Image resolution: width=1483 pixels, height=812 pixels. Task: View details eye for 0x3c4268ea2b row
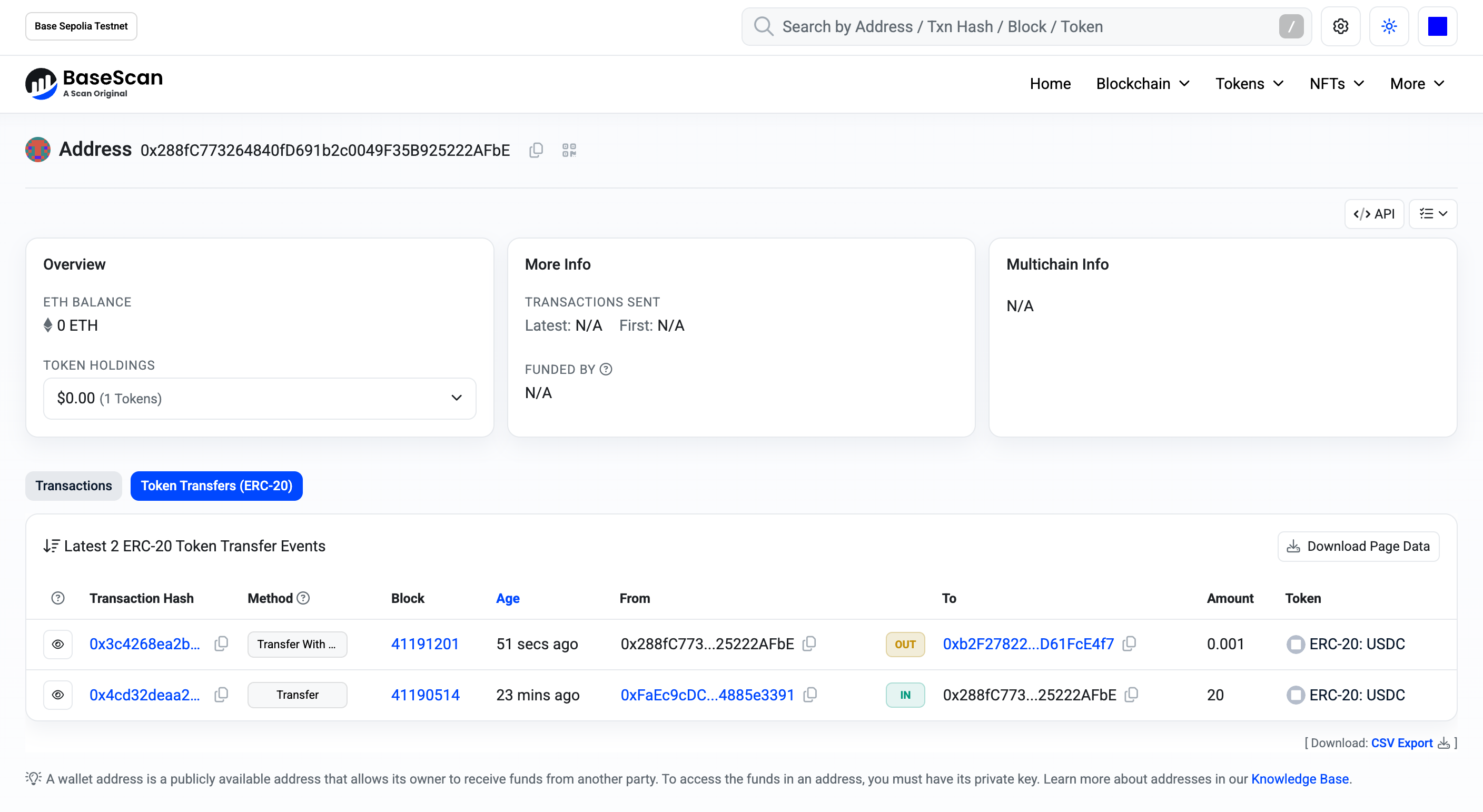click(x=58, y=644)
